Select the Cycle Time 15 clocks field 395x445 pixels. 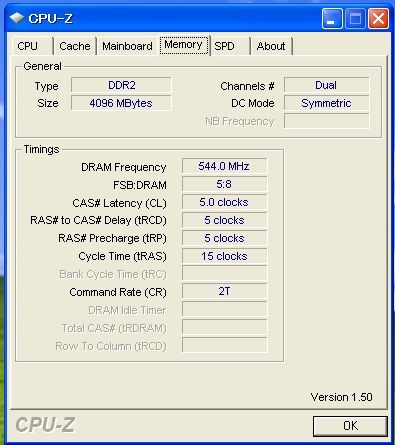click(x=224, y=256)
